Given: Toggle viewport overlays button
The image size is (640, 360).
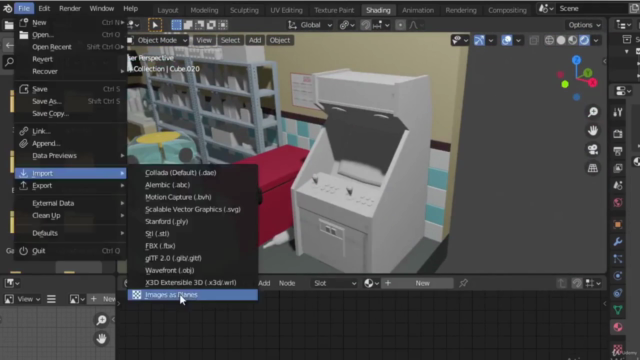Looking at the screenshot, I should 507,40.
